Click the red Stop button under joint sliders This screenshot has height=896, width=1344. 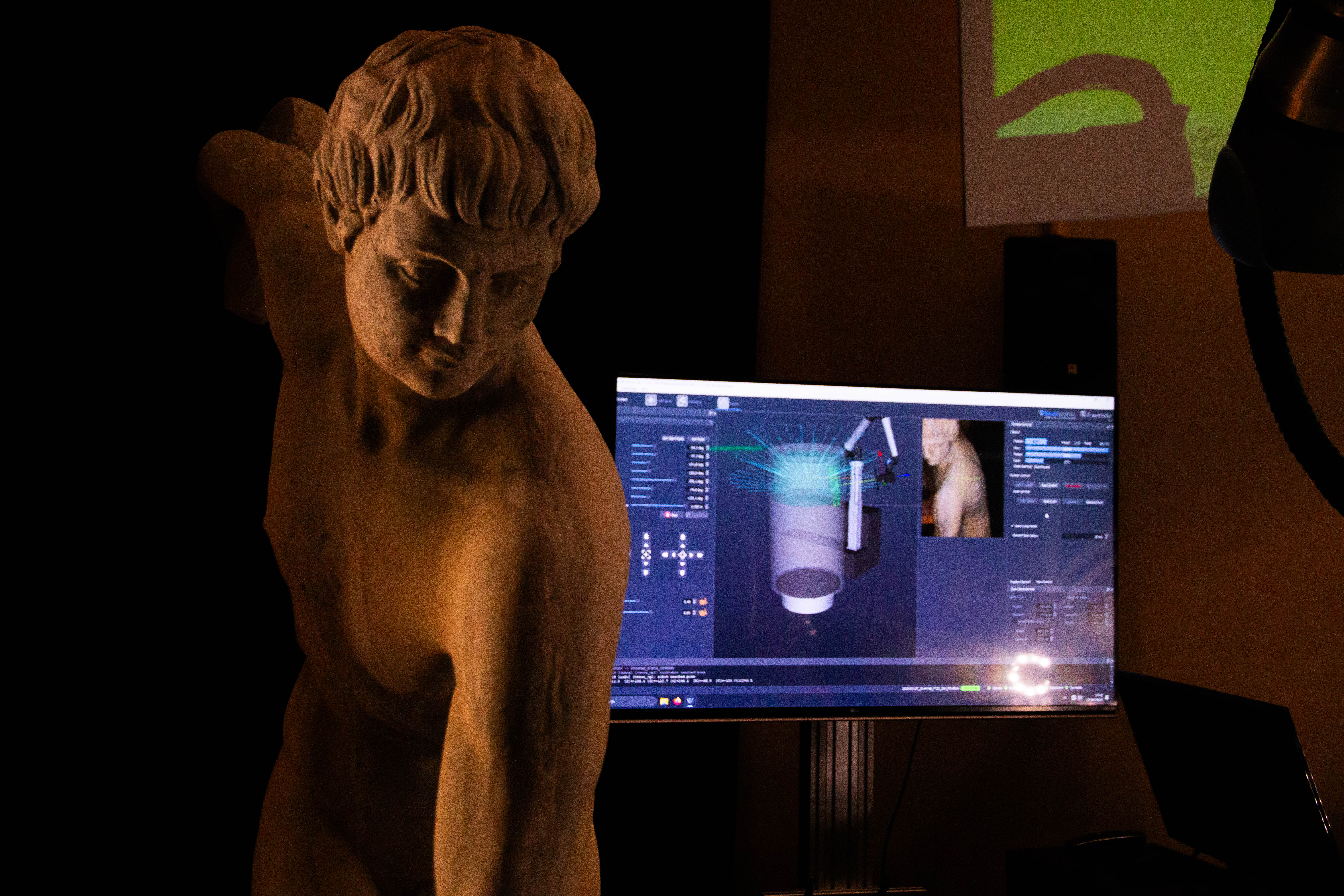coord(672,515)
